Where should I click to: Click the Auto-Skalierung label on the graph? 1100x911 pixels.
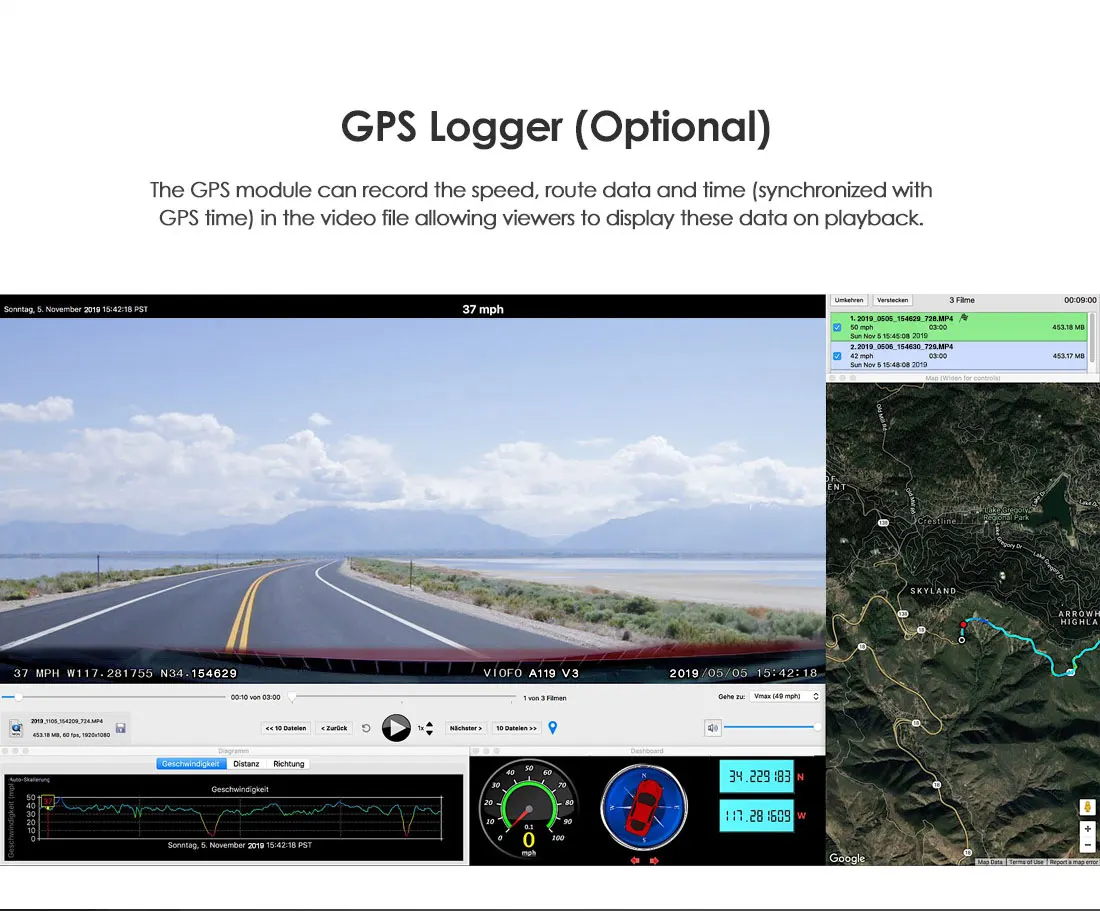tap(30, 780)
